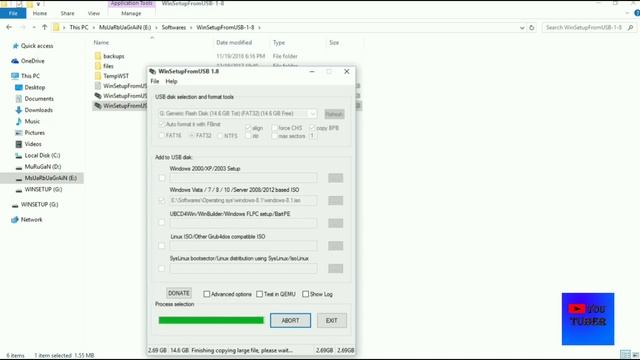Open the Recent locations dropdown arrow

click(34, 28)
